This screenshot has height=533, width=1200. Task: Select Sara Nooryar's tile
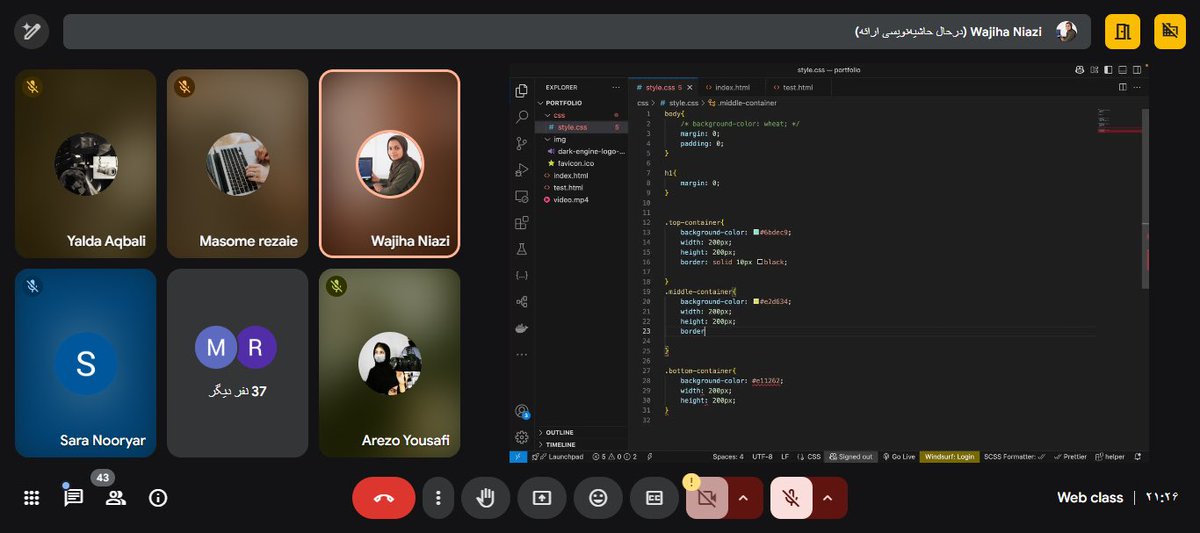[86, 363]
